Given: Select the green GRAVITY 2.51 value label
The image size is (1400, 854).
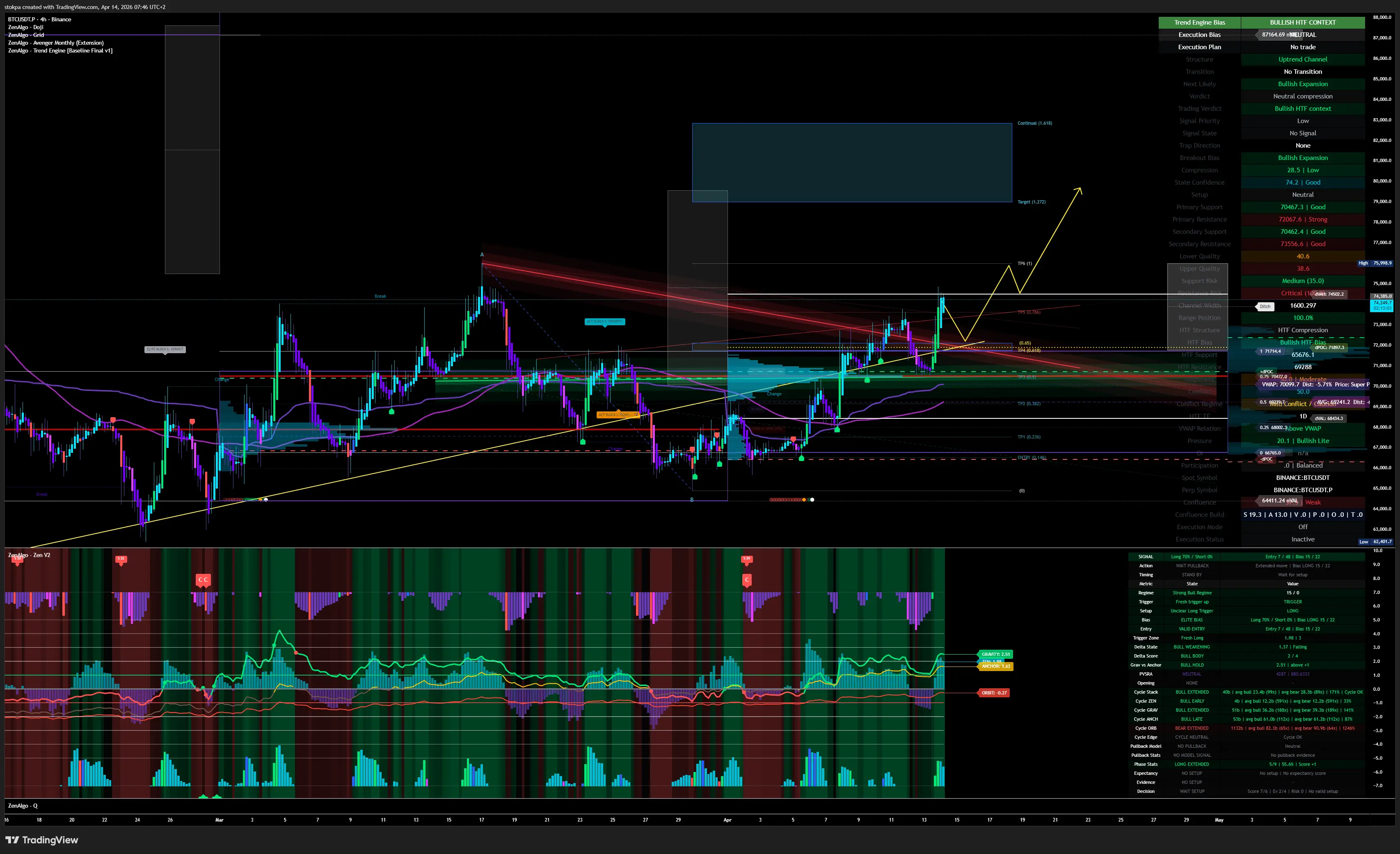Looking at the screenshot, I should (x=995, y=654).
